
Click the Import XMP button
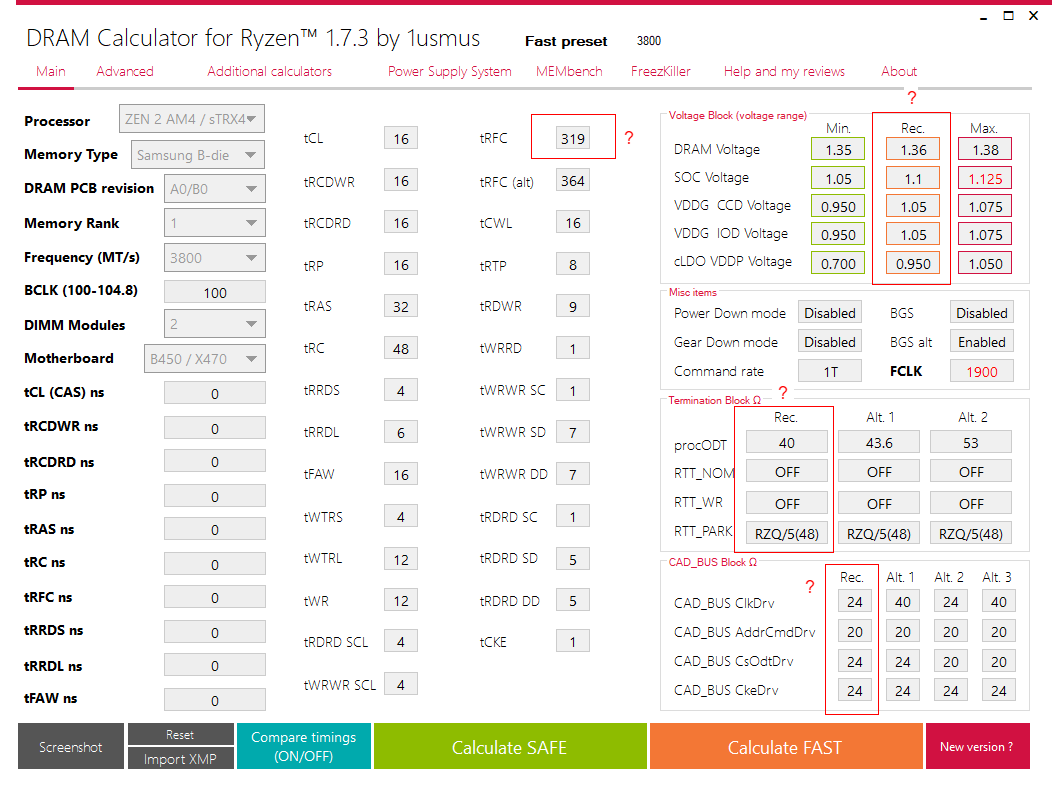point(180,759)
